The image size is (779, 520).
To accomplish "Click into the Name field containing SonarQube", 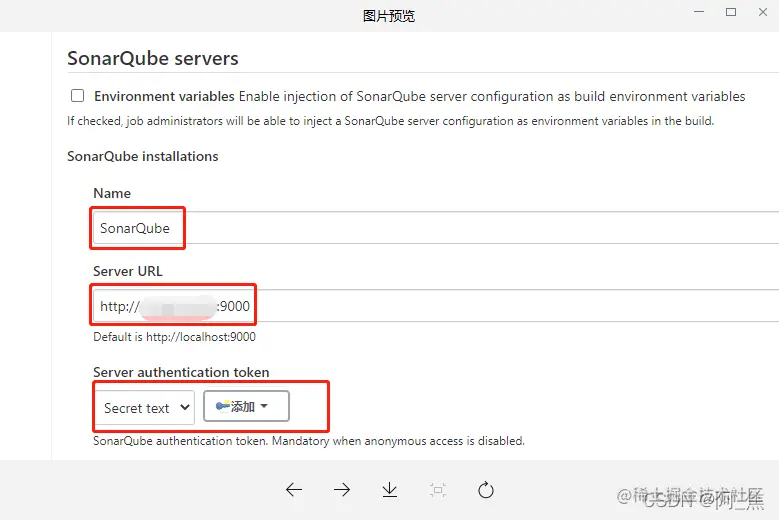I will 436,227.
